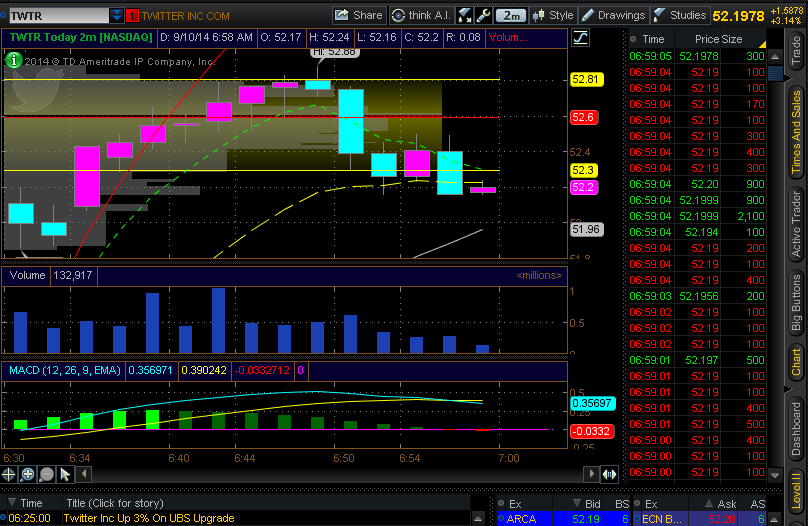Open the Times And Sales side tab
The image size is (808, 526).
796,131
